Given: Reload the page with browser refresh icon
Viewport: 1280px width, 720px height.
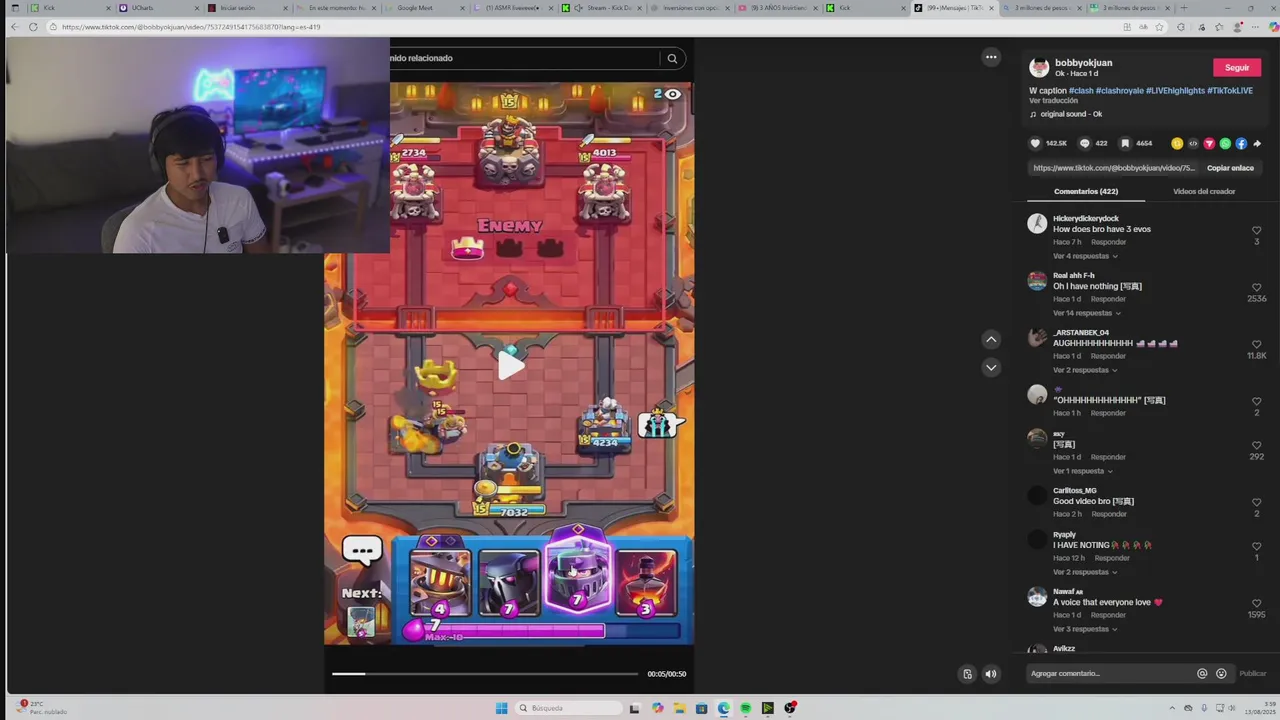Looking at the screenshot, I should click(33, 27).
